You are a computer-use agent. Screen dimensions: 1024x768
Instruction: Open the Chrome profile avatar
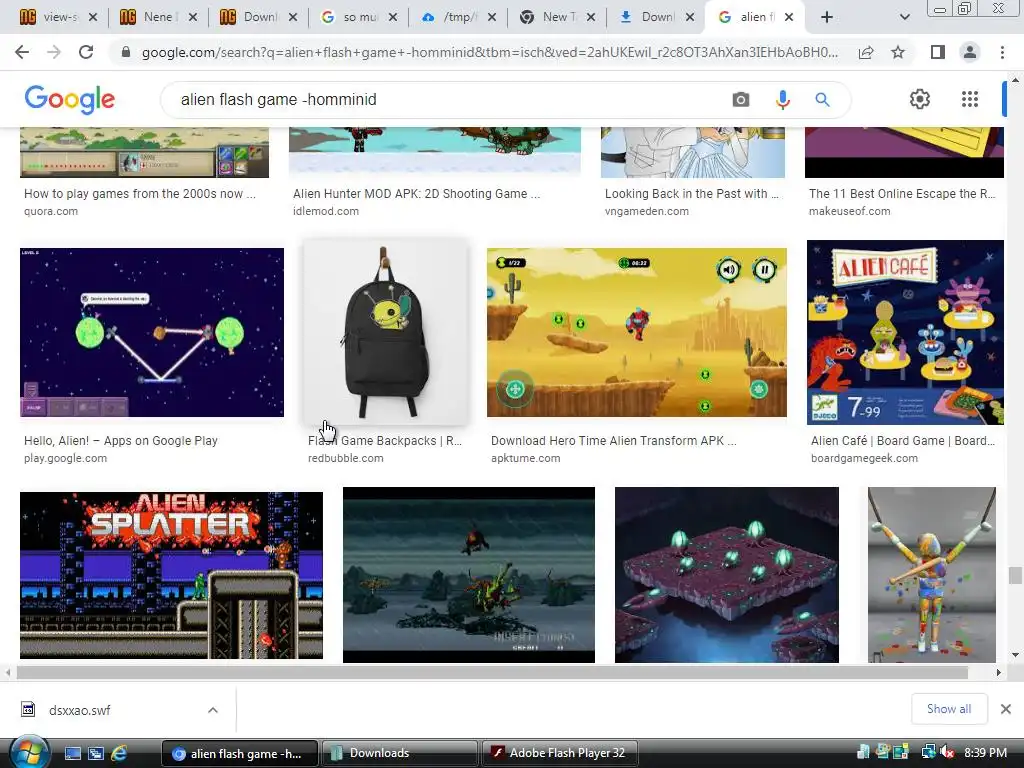click(x=970, y=52)
